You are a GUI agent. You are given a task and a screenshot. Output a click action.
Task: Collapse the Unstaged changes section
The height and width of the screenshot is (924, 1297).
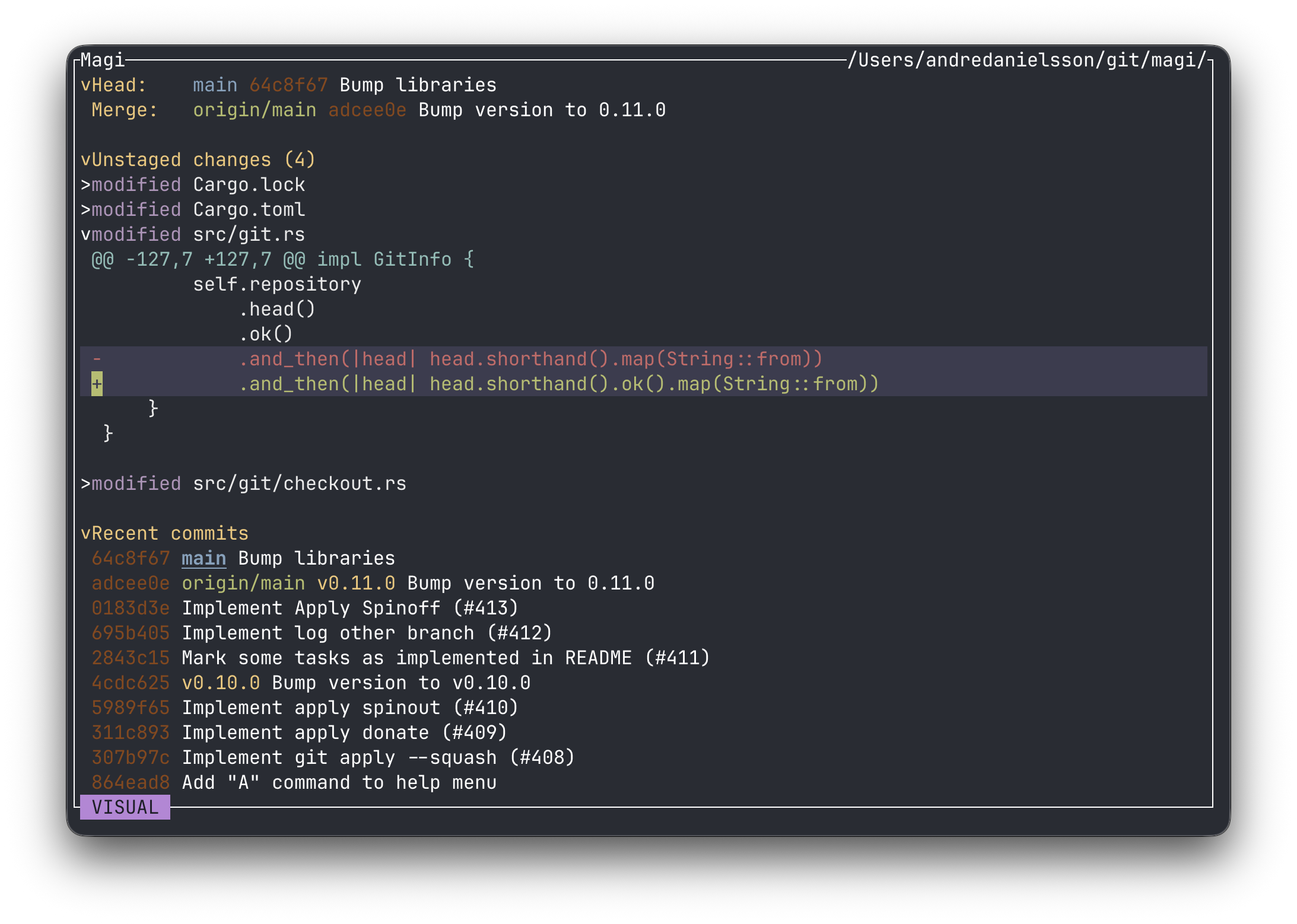[86, 160]
